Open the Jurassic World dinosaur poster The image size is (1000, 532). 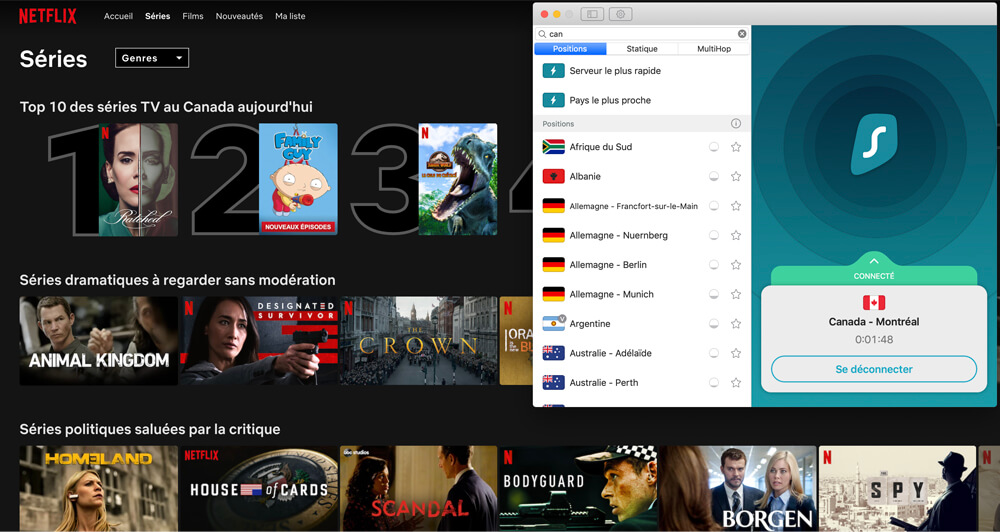pyautogui.click(x=458, y=179)
